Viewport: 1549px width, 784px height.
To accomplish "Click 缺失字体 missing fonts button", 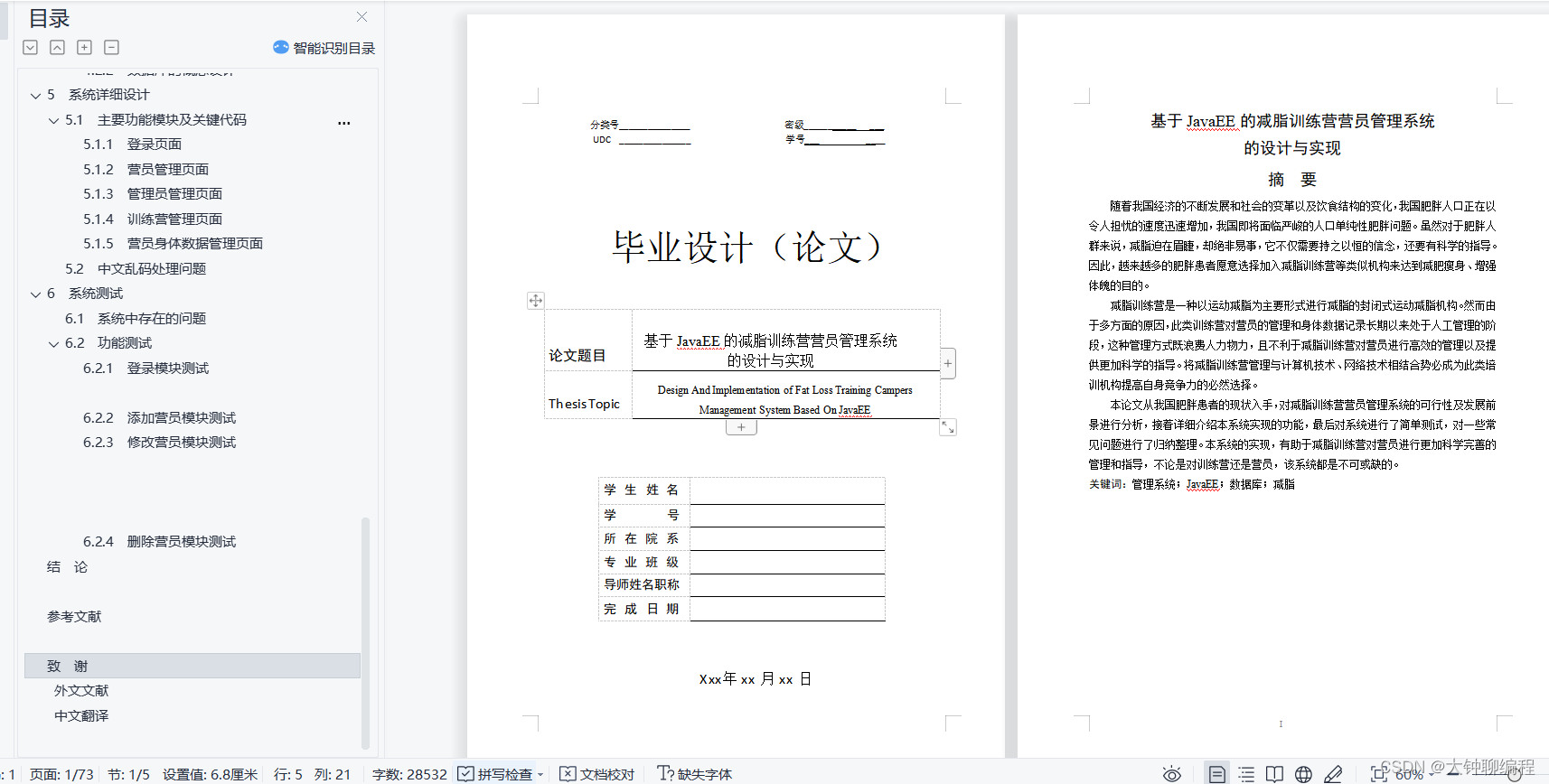I will (x=694, y=774).
